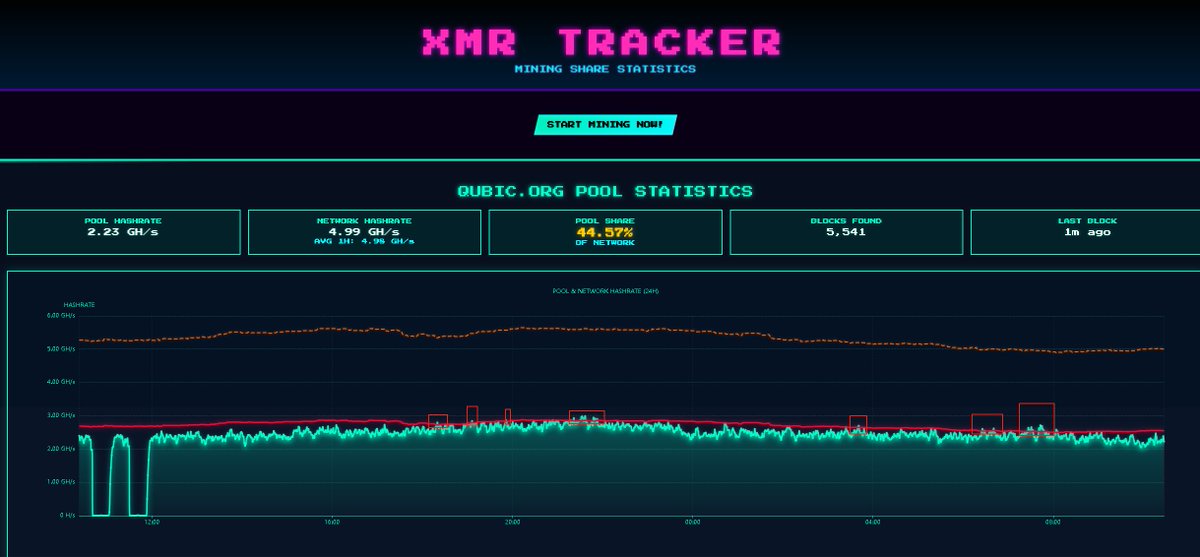Click the XMR TRACKER title
Screen dimensions: 1200x557
click(x=602, y=41)
